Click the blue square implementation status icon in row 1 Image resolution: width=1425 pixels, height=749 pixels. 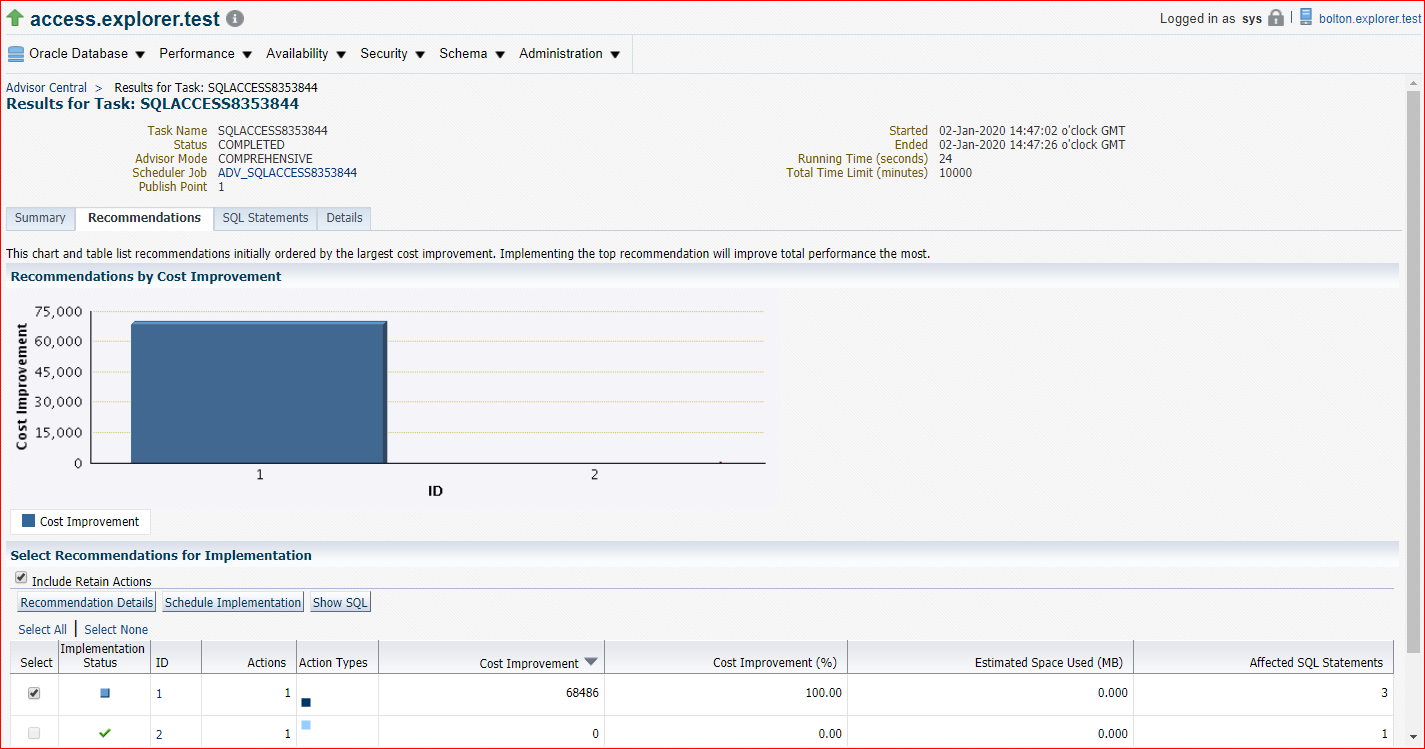coord(105,693)
